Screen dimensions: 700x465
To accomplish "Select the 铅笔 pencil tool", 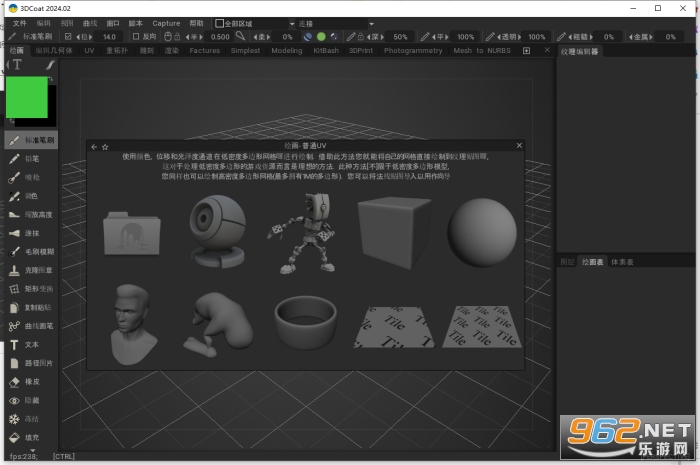I will 31,159.
